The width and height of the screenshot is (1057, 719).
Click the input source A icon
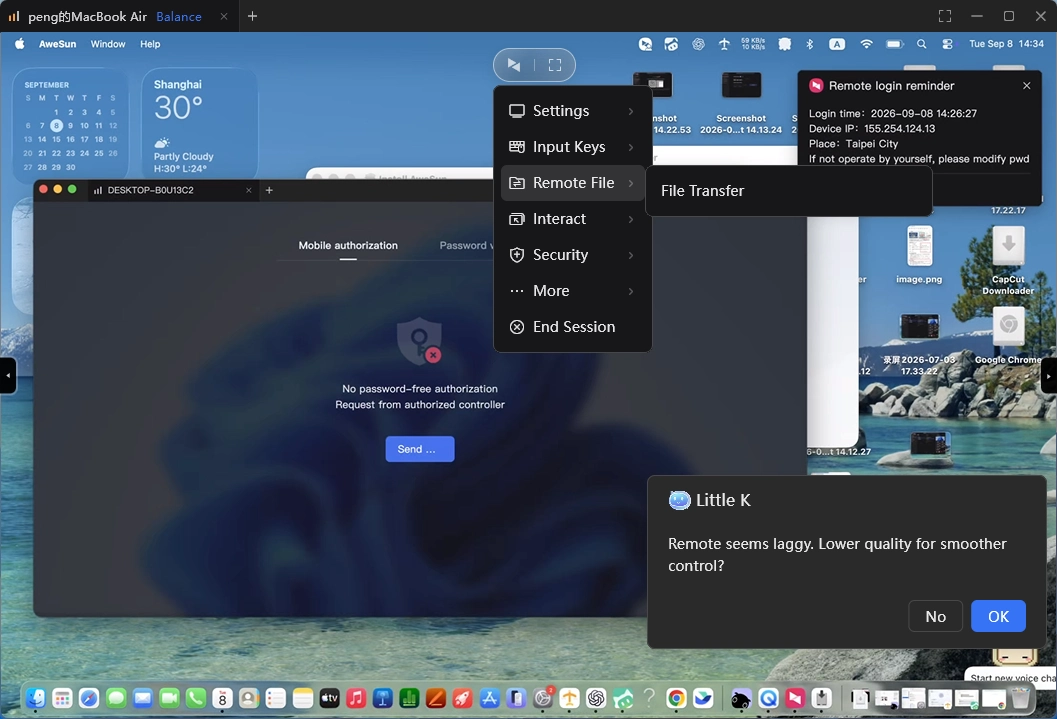pos(837,44)
